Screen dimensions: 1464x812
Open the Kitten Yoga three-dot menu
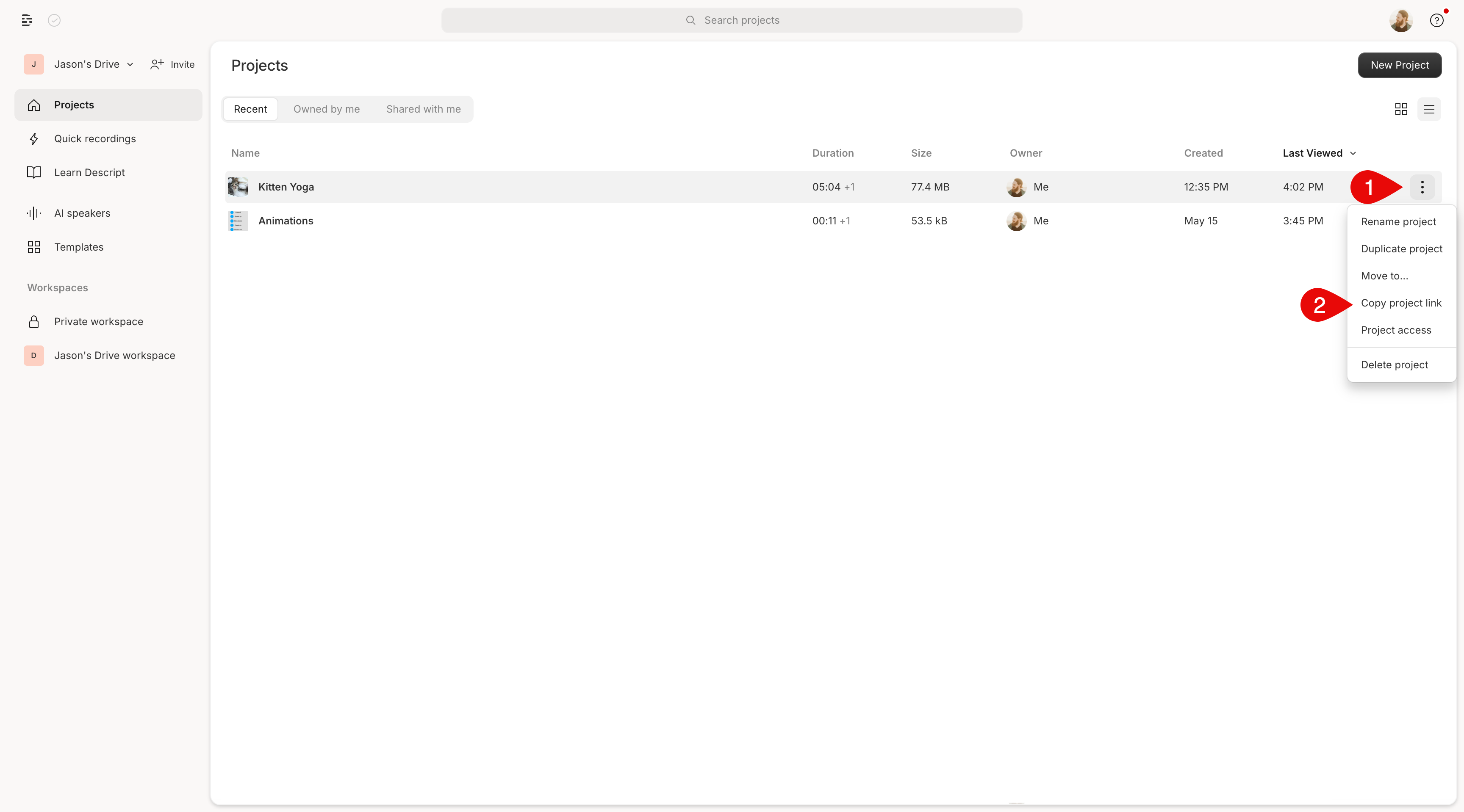pos(1422,187)
